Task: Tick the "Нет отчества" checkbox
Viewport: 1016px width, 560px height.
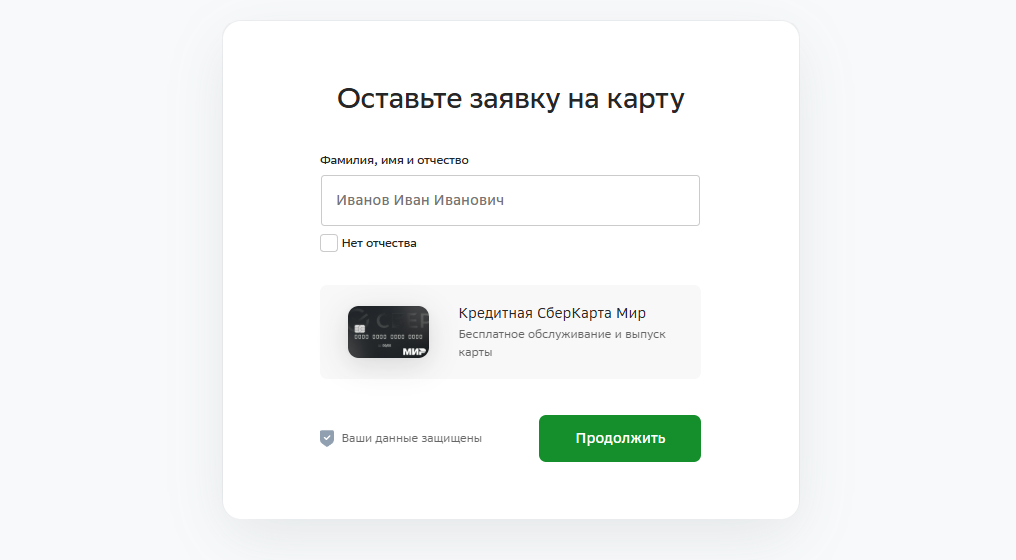Action: [329, 243]
